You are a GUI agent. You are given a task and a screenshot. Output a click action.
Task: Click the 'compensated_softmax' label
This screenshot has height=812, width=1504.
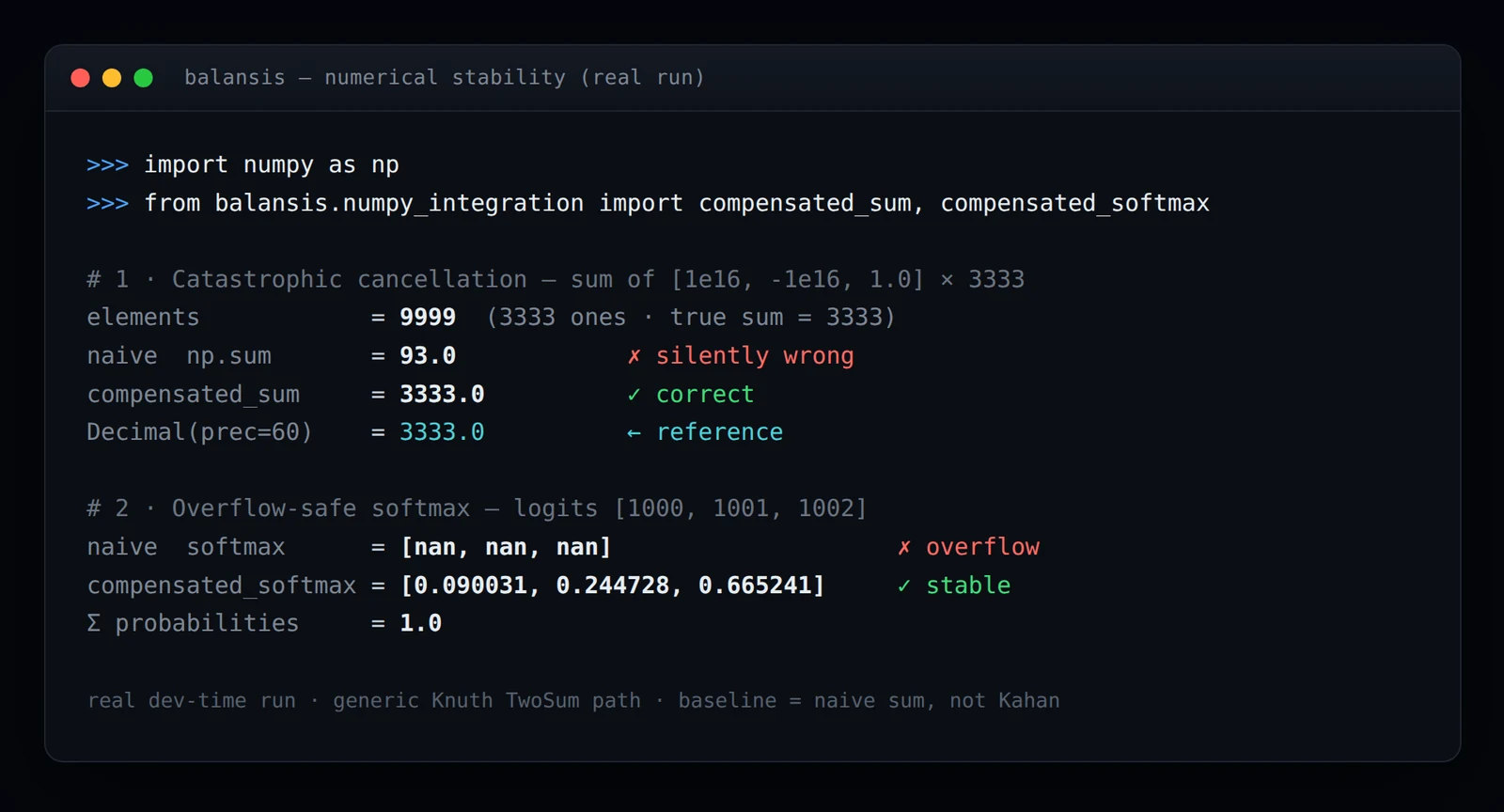point(222,586)
